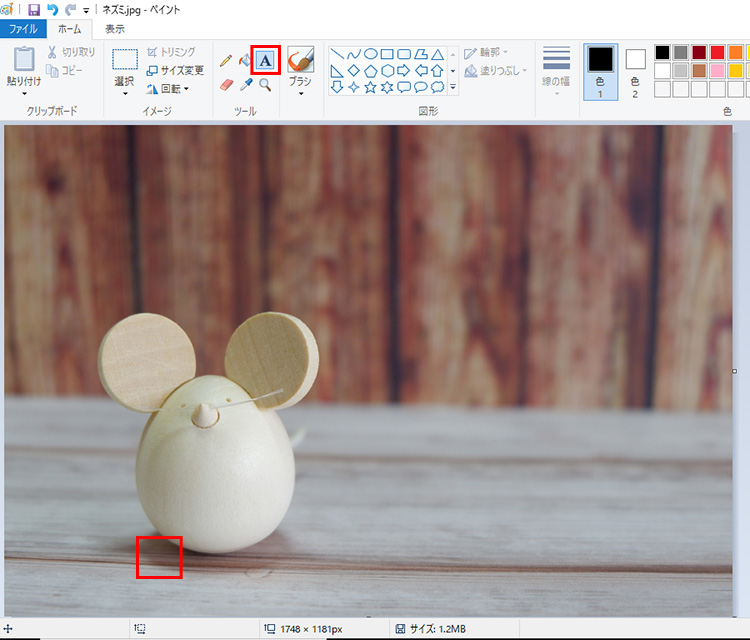The width and height of the screenshot is (750, 640).
Task: Toggle active color to 色 1
Action: pyautogui.click(x=600, y=70)
